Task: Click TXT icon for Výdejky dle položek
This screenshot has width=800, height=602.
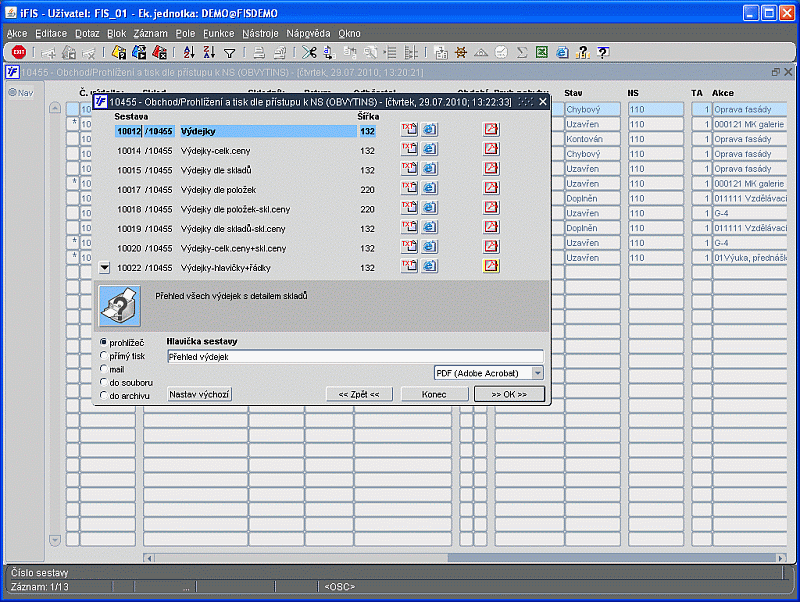Action: 409,188
